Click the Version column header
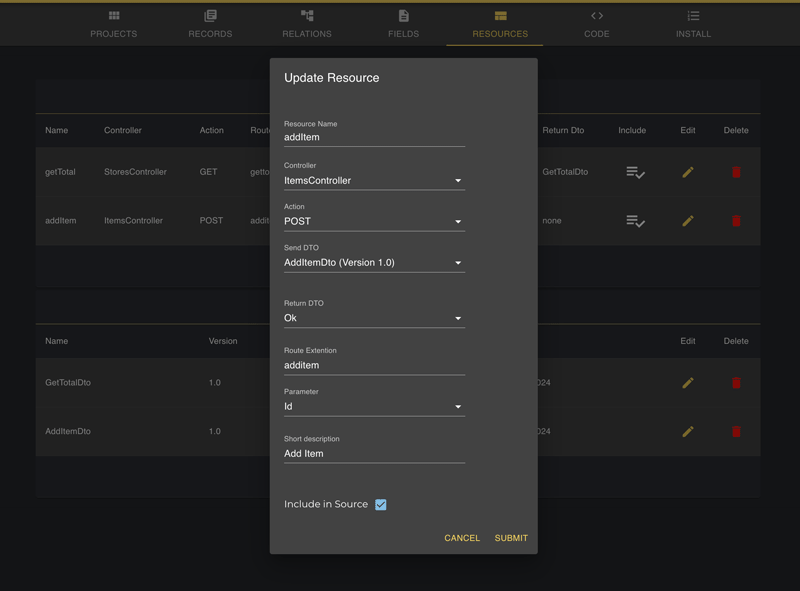This screenshot has height=591, width=800. pos(223,341)
